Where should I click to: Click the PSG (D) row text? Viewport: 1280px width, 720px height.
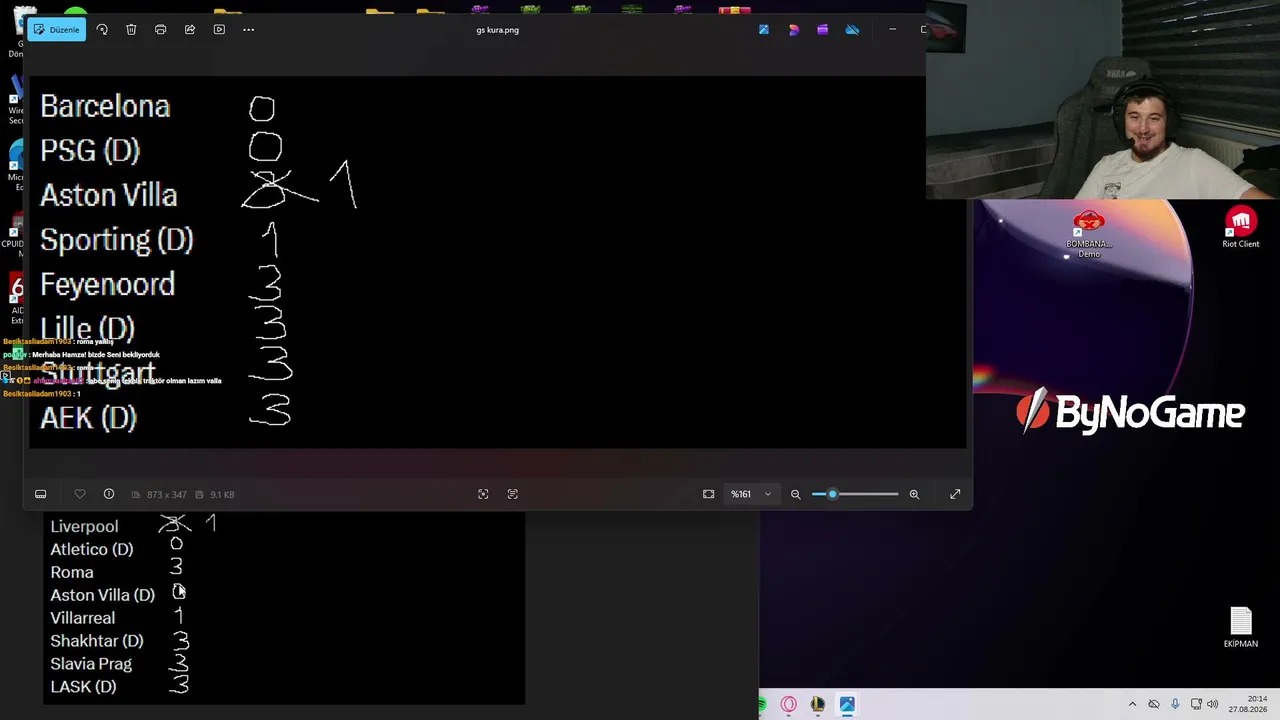(x=90, y=151)
